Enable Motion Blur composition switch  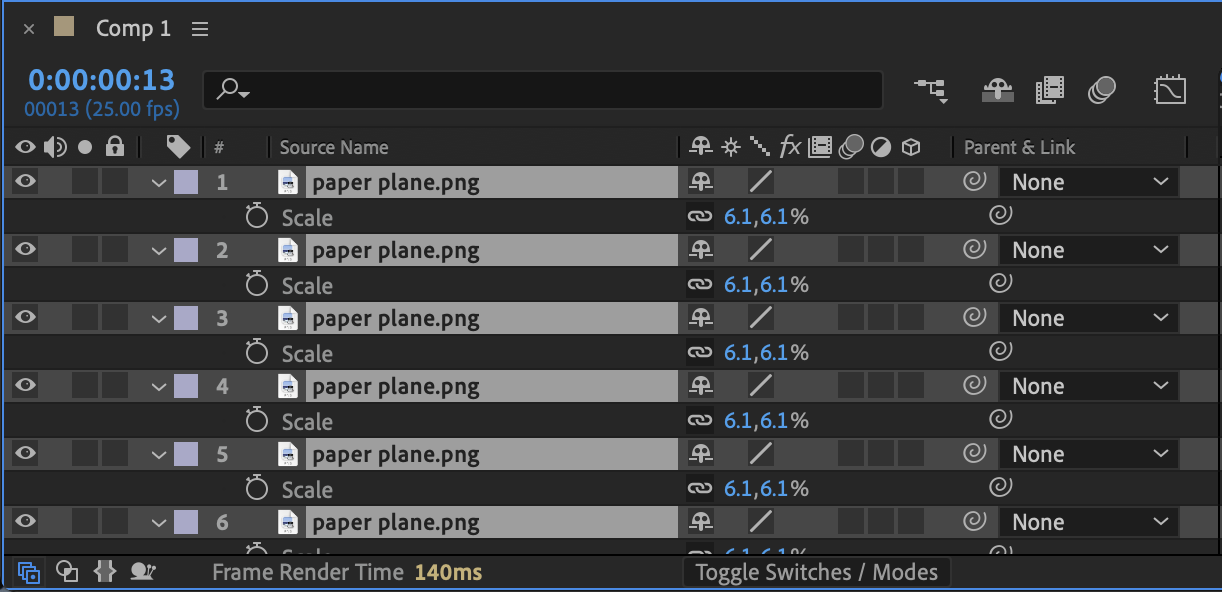tap(1102, 90)
